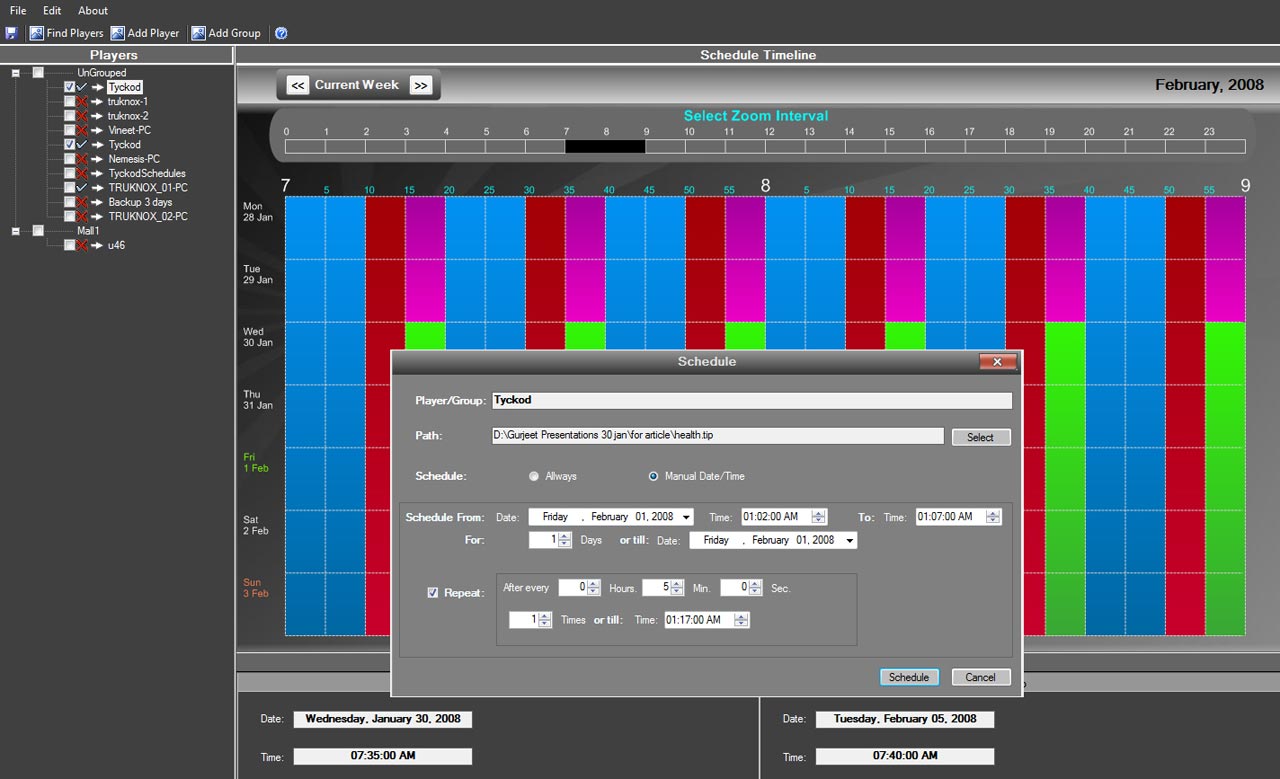This screenshot has width=1280, height=779.
Task: Open the 'or till' date dropdown
Action: click(849, 541)
